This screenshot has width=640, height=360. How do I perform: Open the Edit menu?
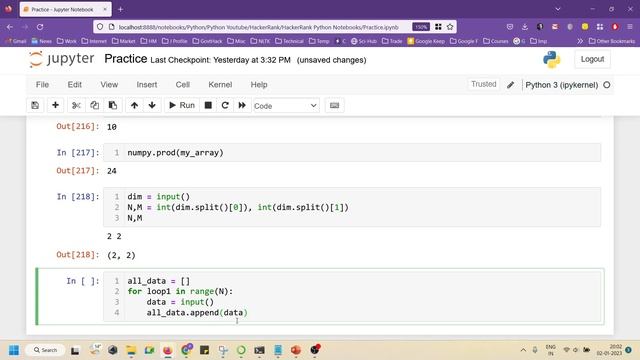point(75,84)
